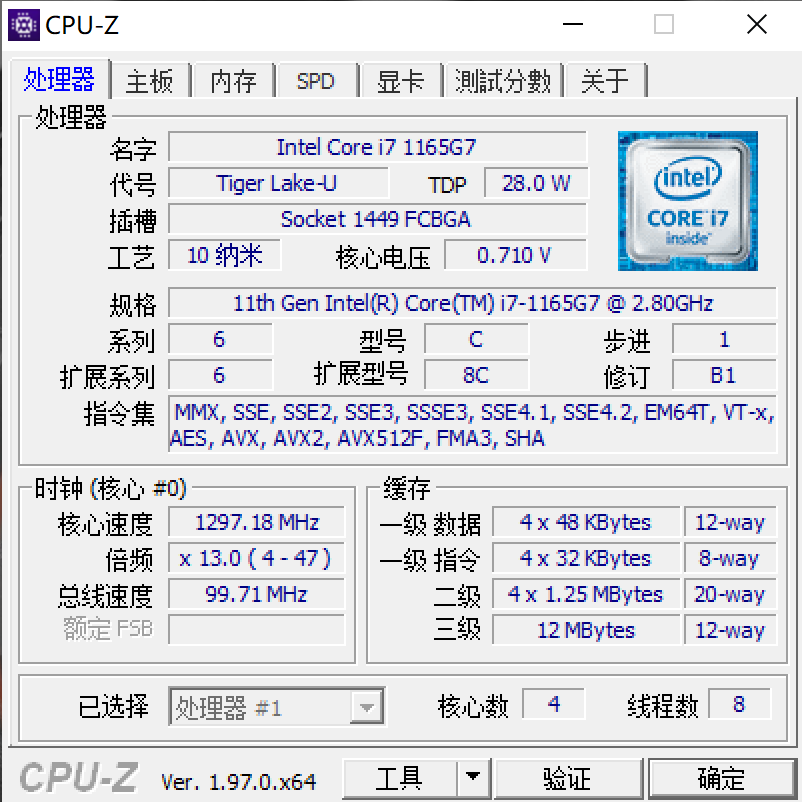The image size is (802, 802).
Task: Click the 验证 button
Action: (x=567, y=777)
